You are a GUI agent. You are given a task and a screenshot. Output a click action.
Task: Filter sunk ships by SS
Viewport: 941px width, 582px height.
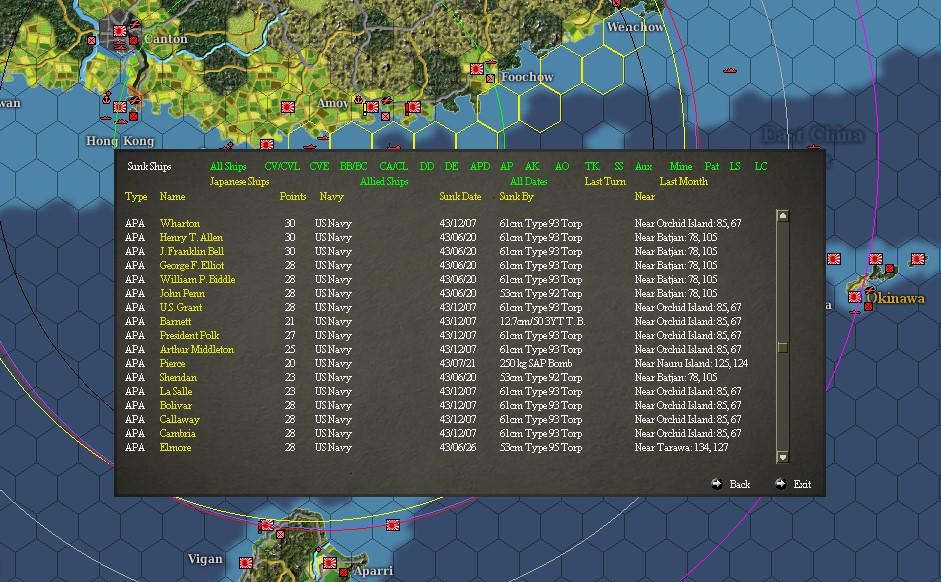pyautogui.click(x=619, y=166)
